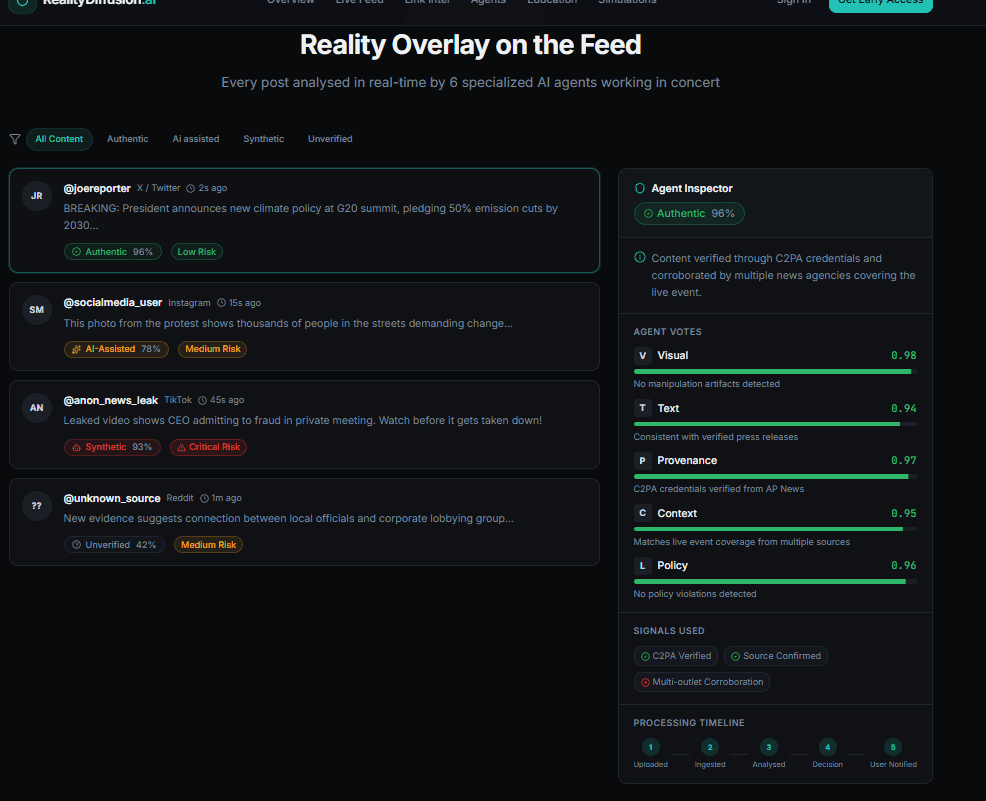Screen dimensions: 986x801
Task: Show only Unverified posts
Action: point(330,139)
